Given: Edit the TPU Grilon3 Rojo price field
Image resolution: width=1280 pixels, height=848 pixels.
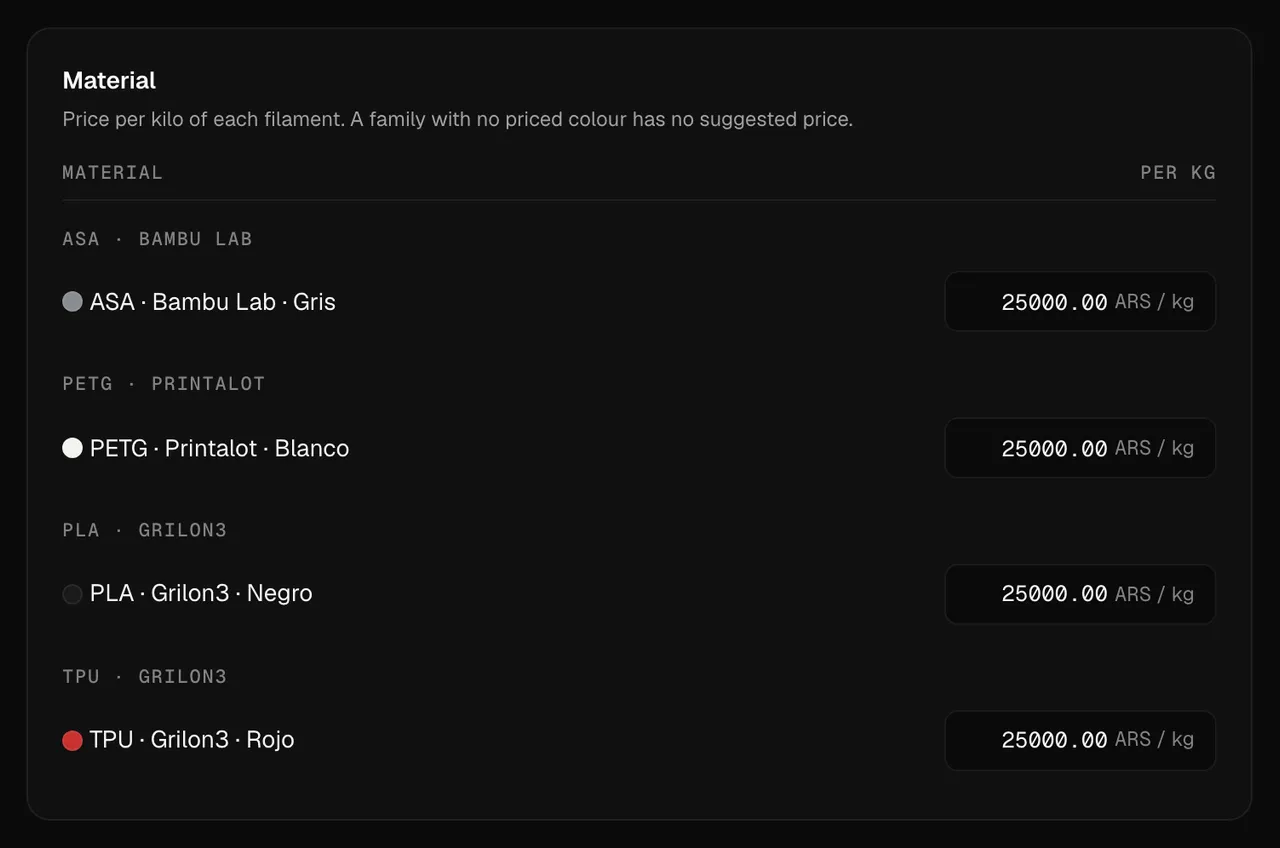Looking at the screenshot, I should coord(1080,740).
